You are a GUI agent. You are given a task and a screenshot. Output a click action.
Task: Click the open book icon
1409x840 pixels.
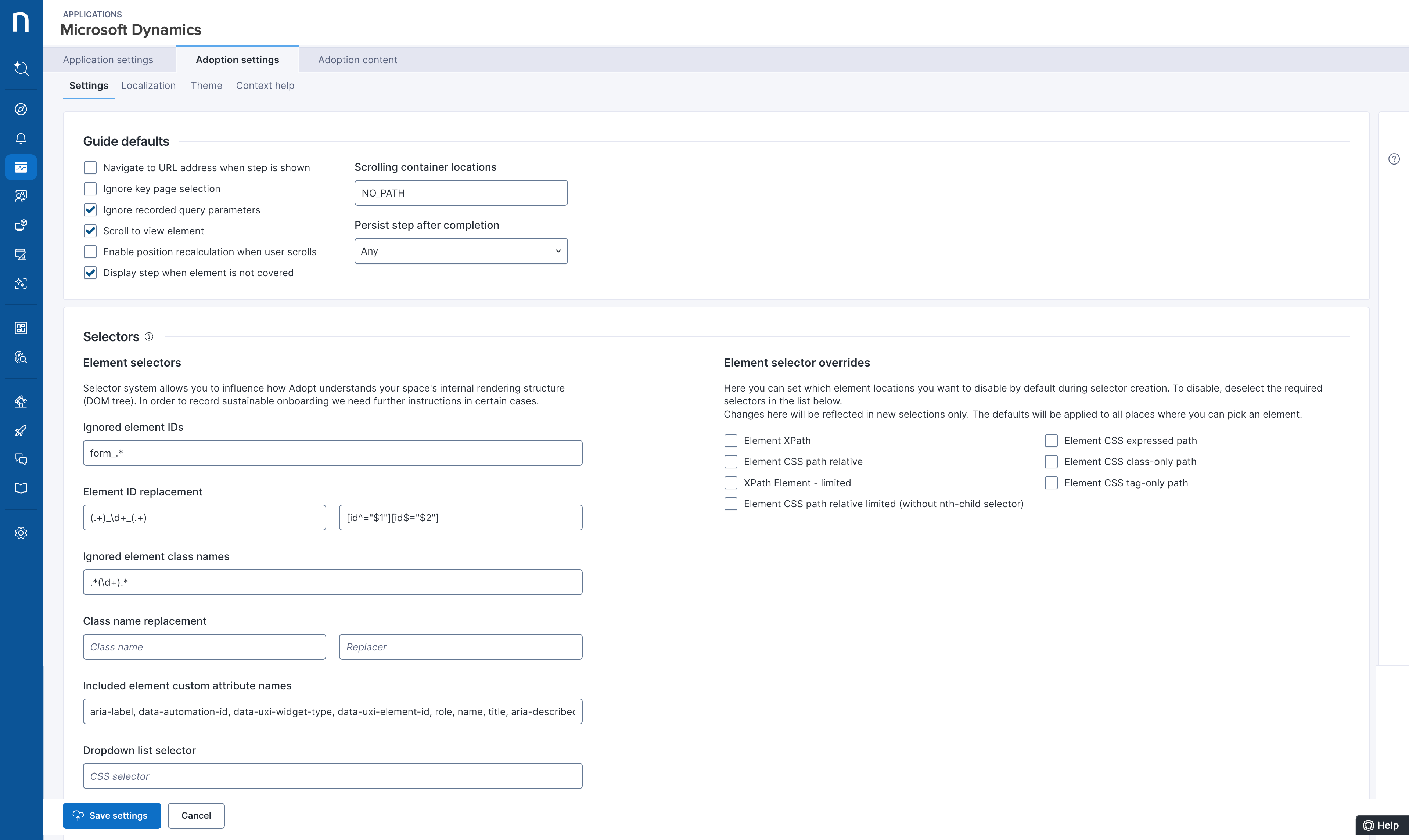pyautogui.click(x=21, y=489)
